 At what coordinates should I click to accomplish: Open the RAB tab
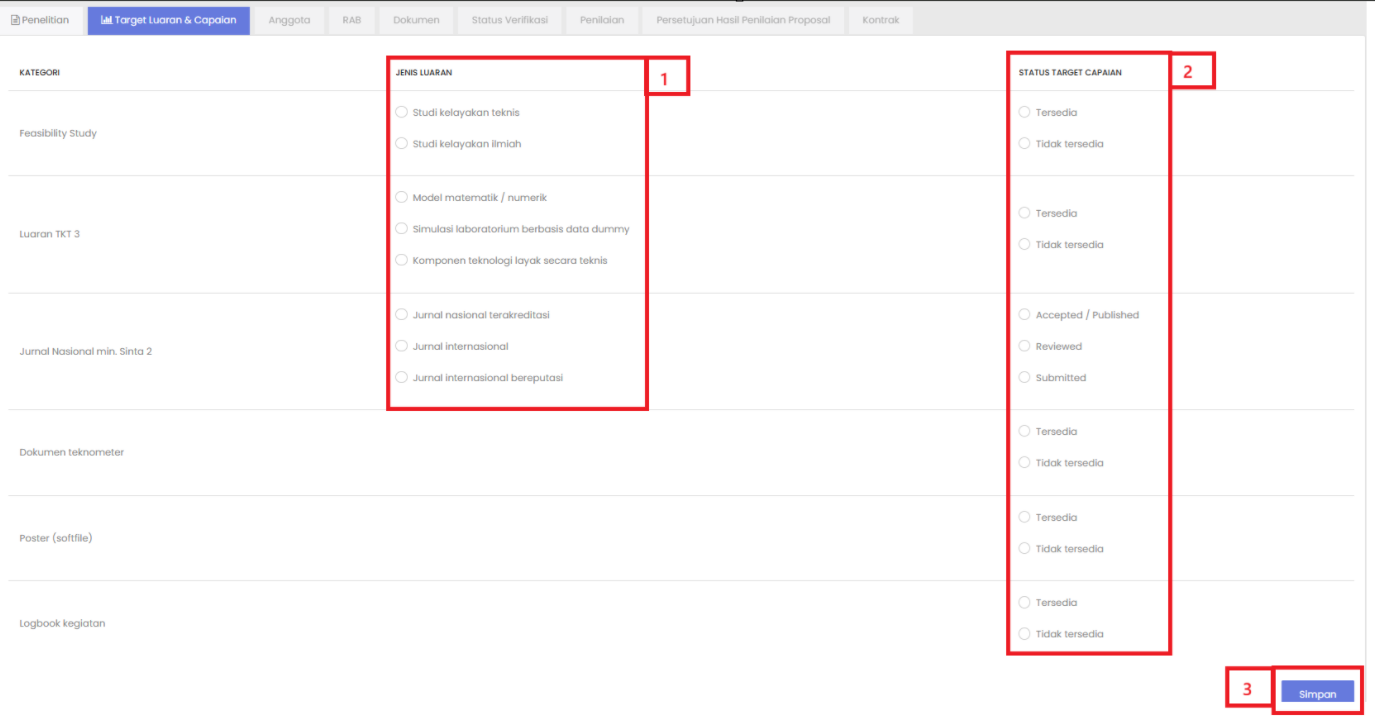click(x=351, y=20)
